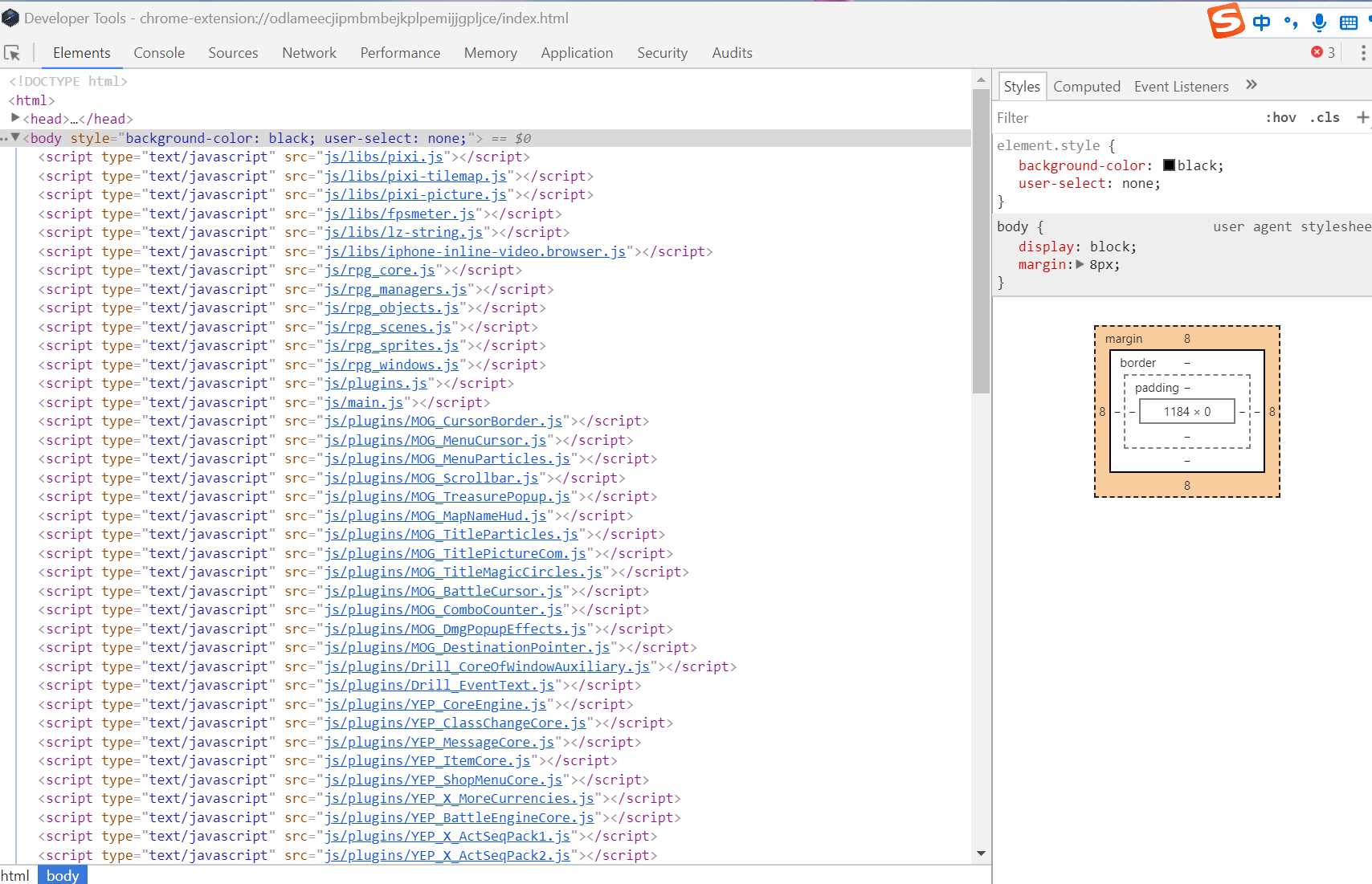
Task: Switch to the Console tab
Action: (159, 53)
